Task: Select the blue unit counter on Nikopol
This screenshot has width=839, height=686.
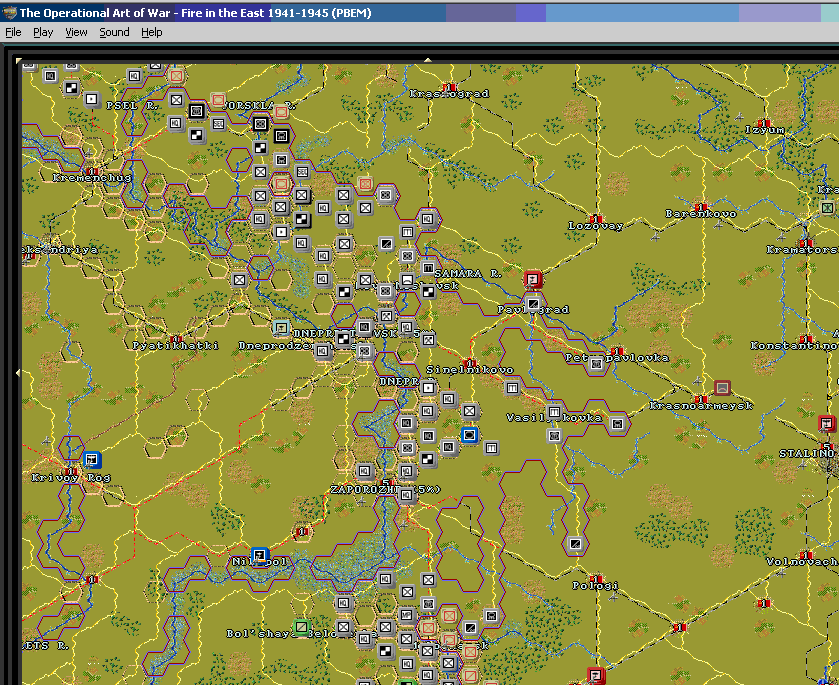Action: (x=260, y=555)
